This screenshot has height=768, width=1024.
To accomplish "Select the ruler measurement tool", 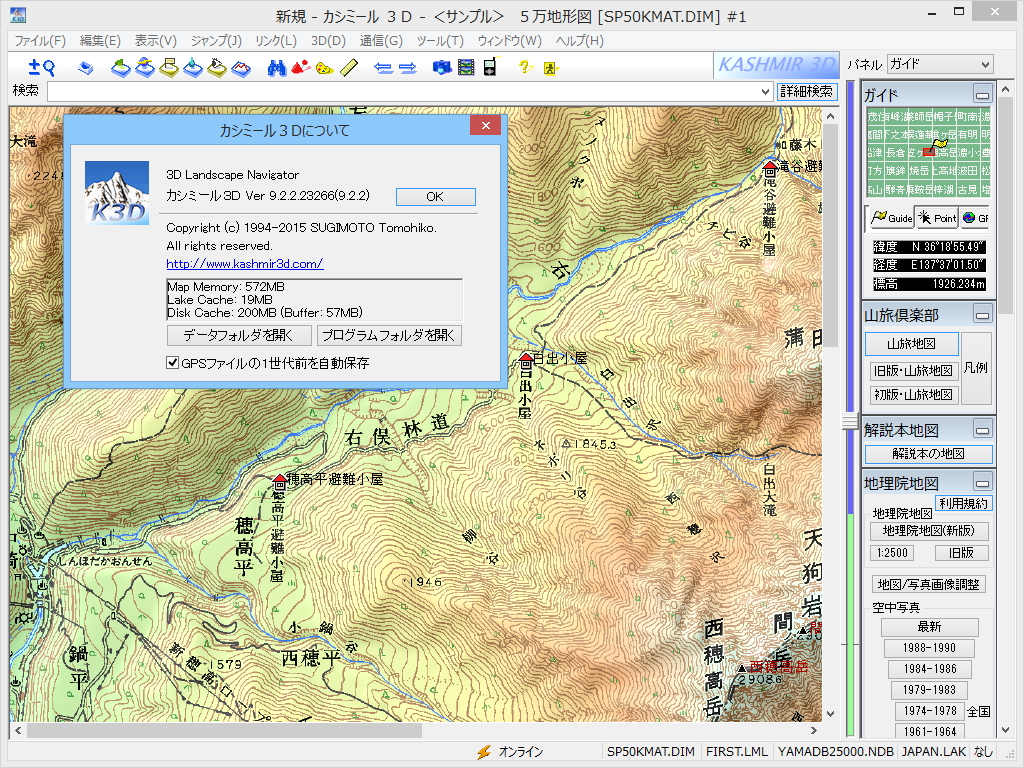I will point(349,67).
